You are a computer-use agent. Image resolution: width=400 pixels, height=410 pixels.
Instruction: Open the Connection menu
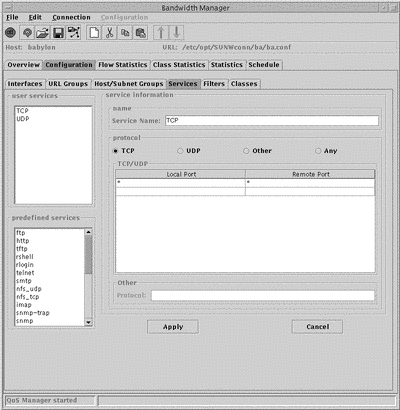(71, 17)
